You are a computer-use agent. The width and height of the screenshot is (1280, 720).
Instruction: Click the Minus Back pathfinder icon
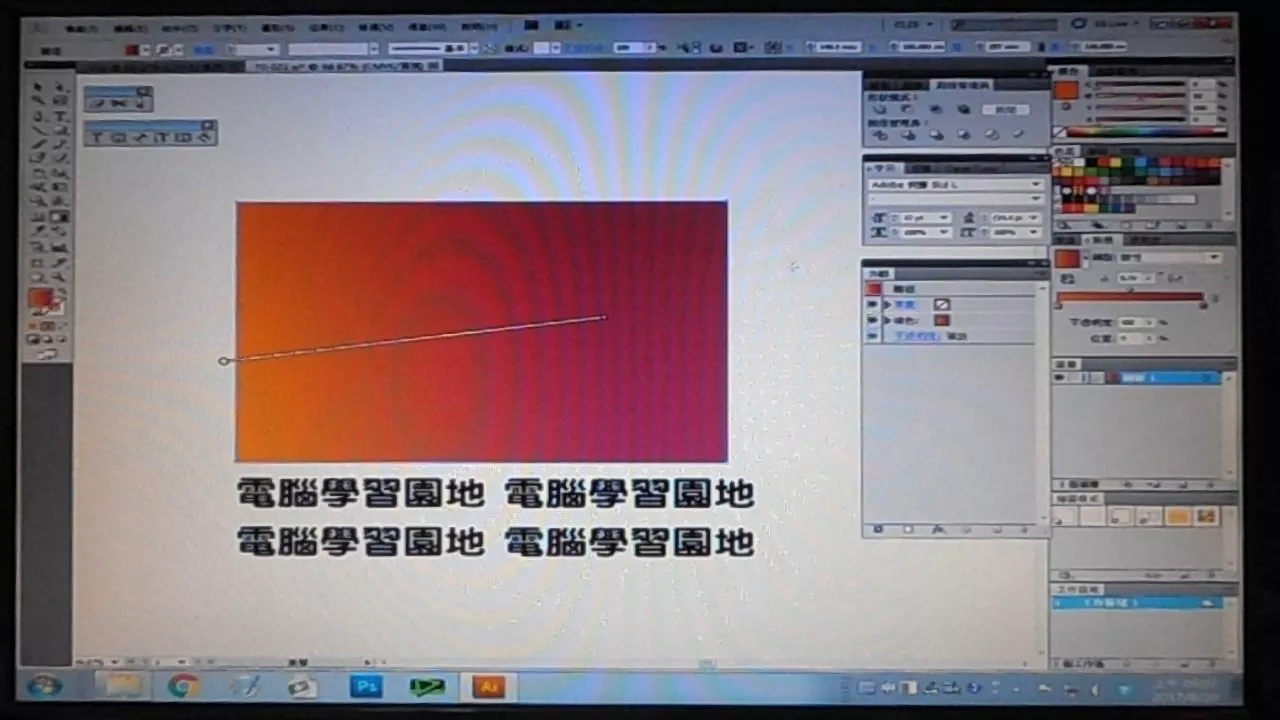1018,134
